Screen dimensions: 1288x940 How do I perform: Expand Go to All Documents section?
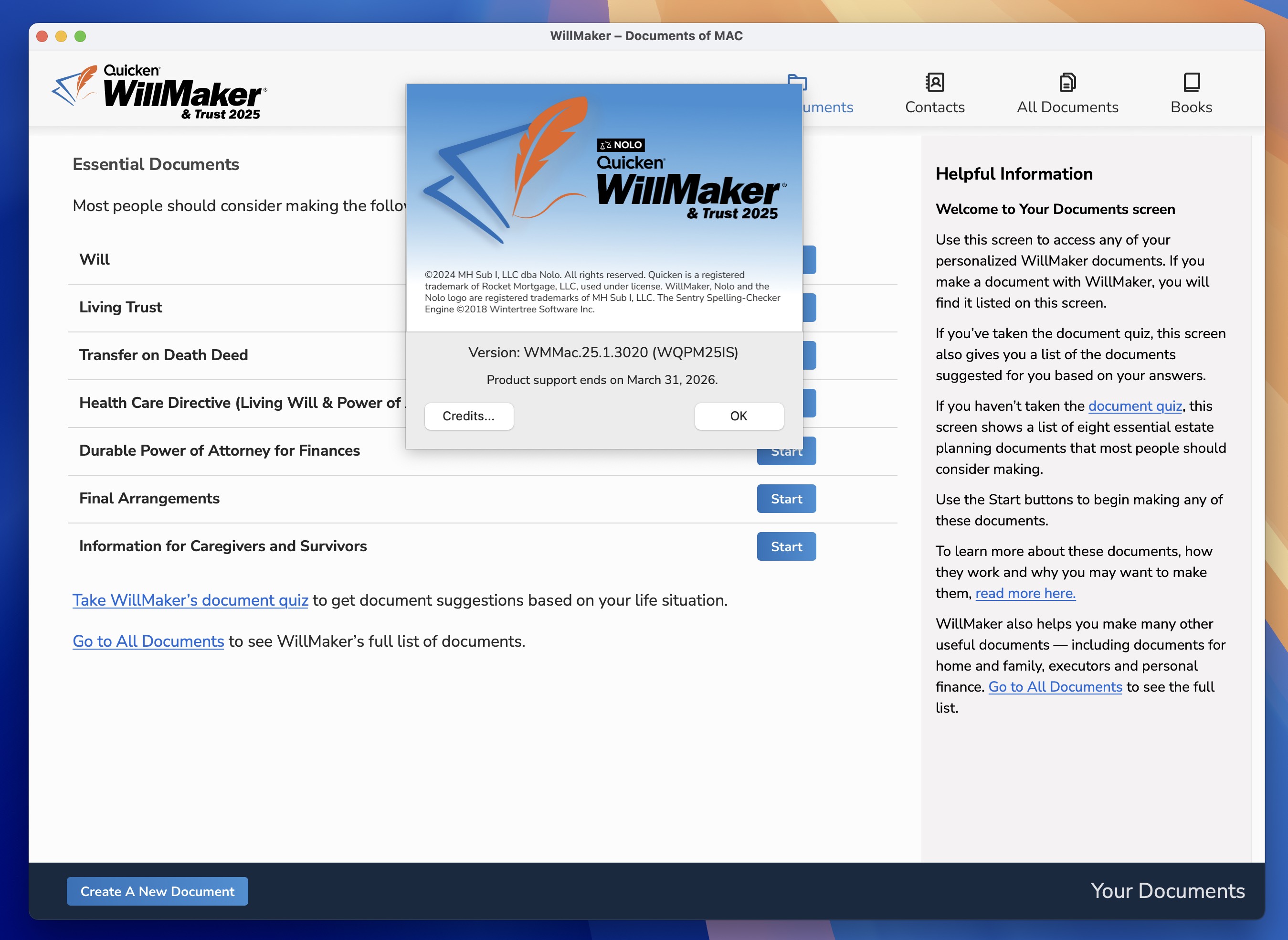[x=148, y=641]
